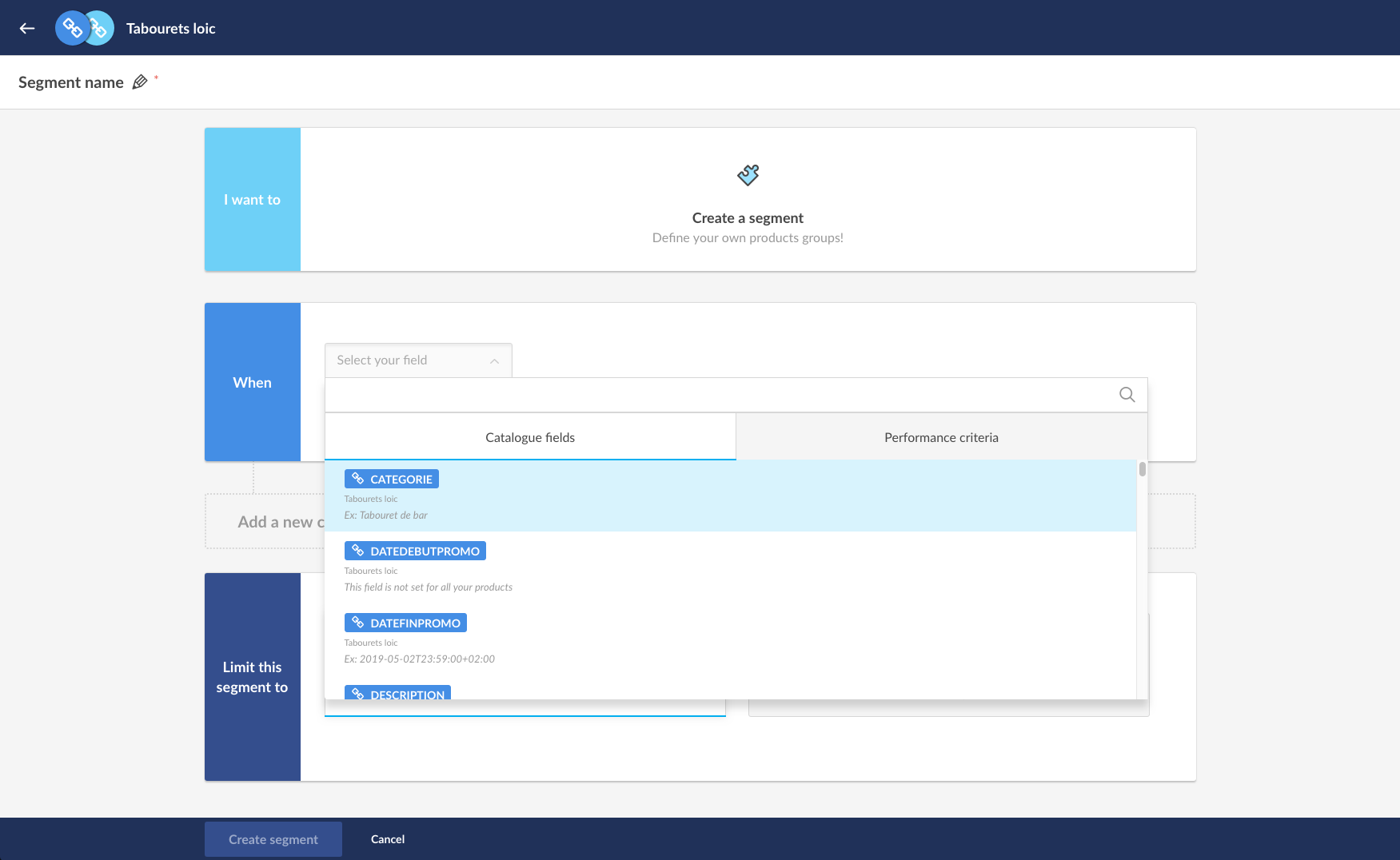Click the 2019-05-02 example date text
The image size is (1400, 860).
pyautogui.click(x=419, y=659)
